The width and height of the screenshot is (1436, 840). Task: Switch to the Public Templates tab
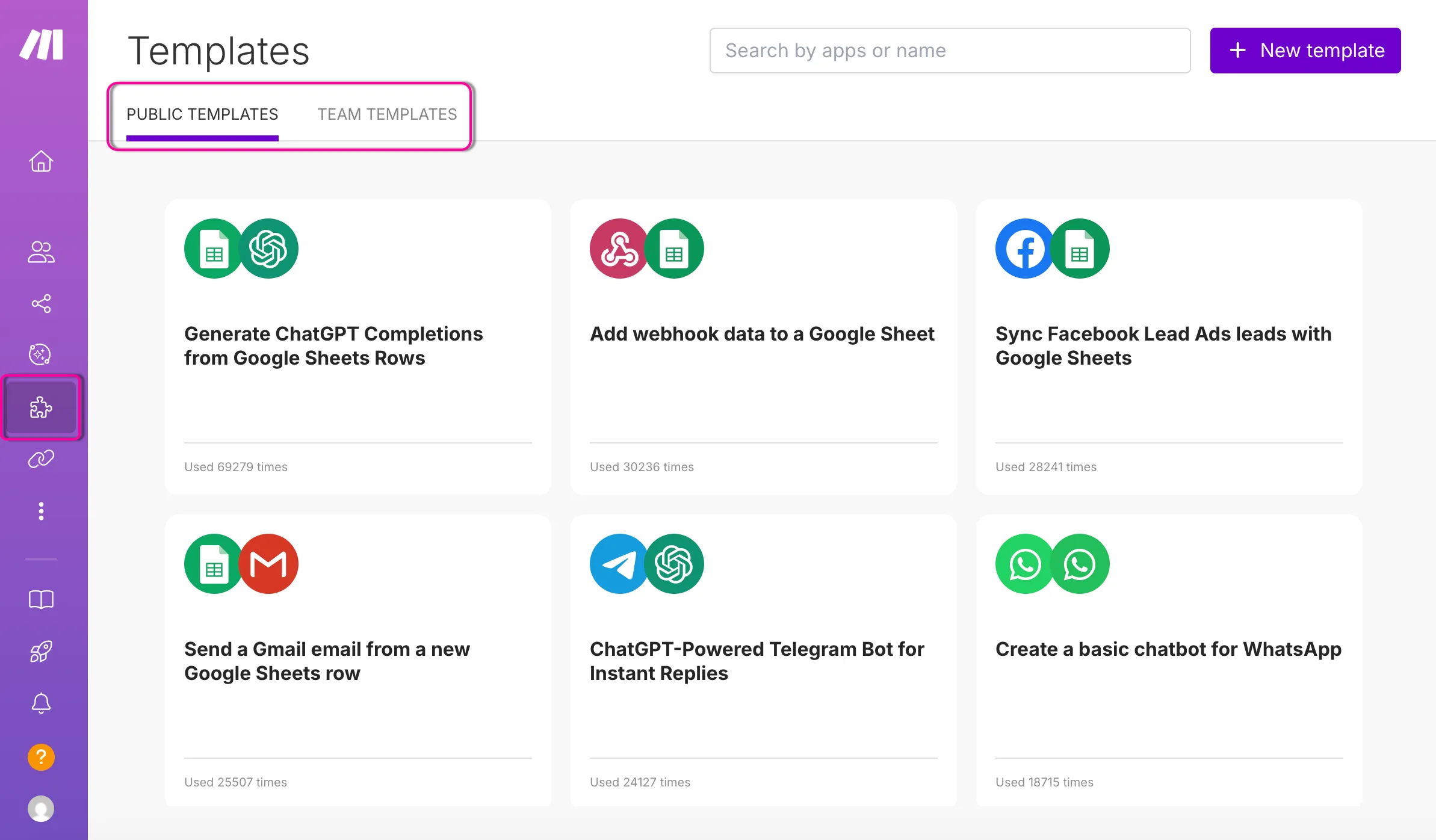pyautogui.click(x=202, y=114)
